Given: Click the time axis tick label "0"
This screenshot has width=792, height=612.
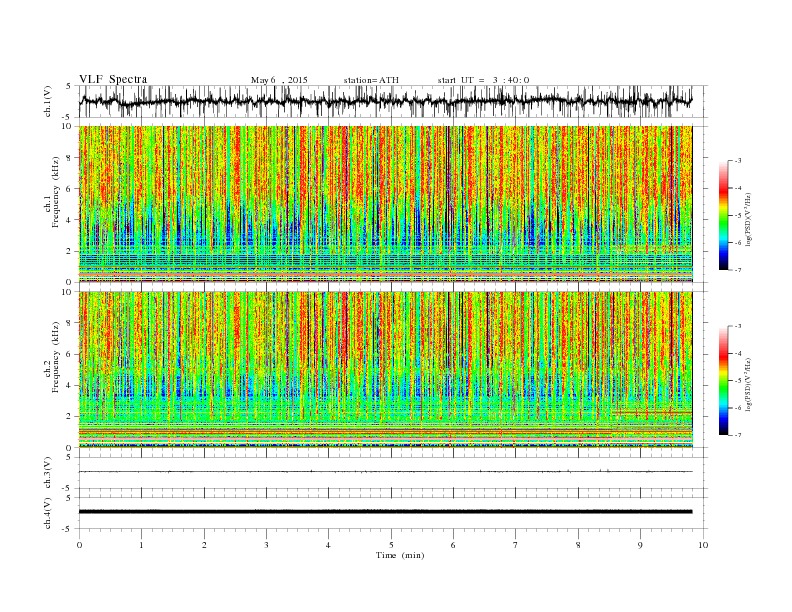Looking at the screenshot, I should [79, 545].
